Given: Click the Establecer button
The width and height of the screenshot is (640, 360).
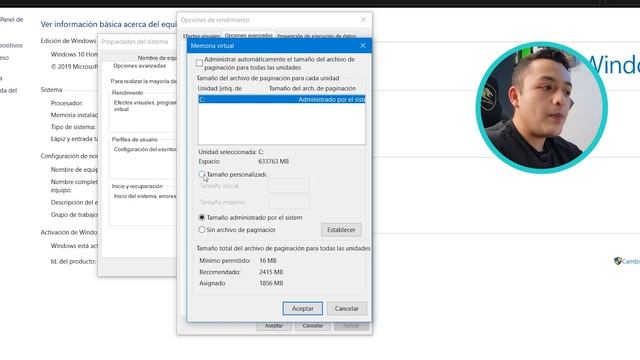Looking at the screenshot, I should coord(341,230).
